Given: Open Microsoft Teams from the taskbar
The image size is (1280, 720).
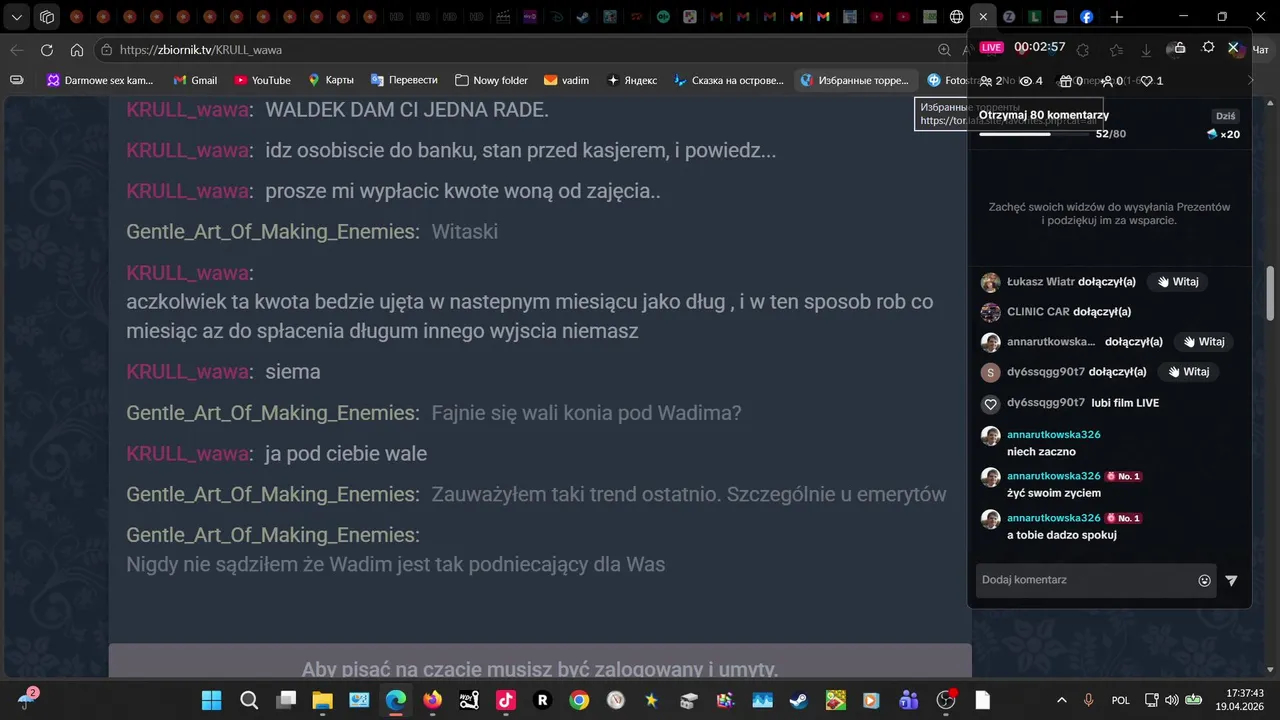Looking at the screenshot, I should [x=908, y=700].
